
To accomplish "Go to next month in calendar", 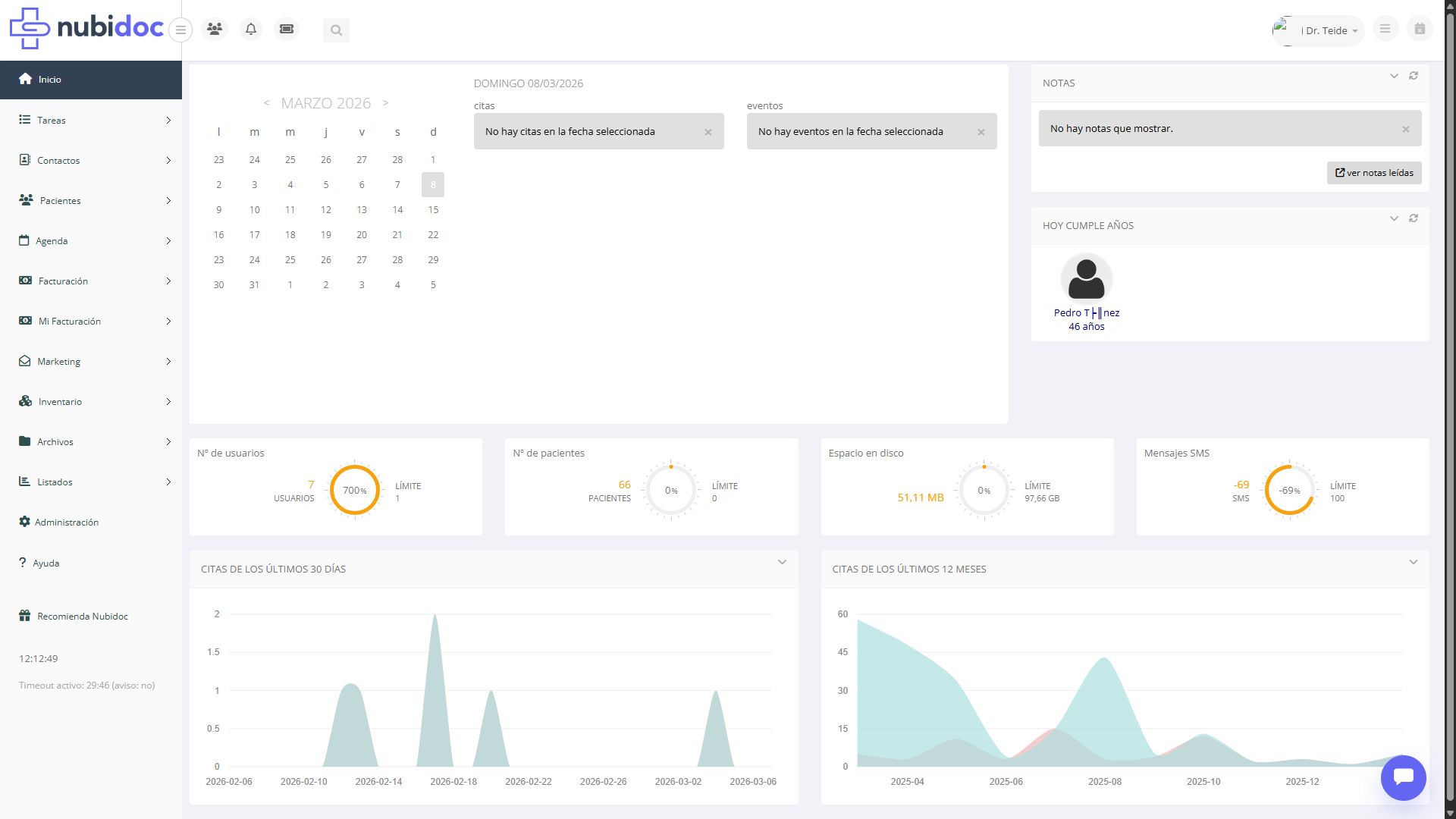I will [385, 103].
